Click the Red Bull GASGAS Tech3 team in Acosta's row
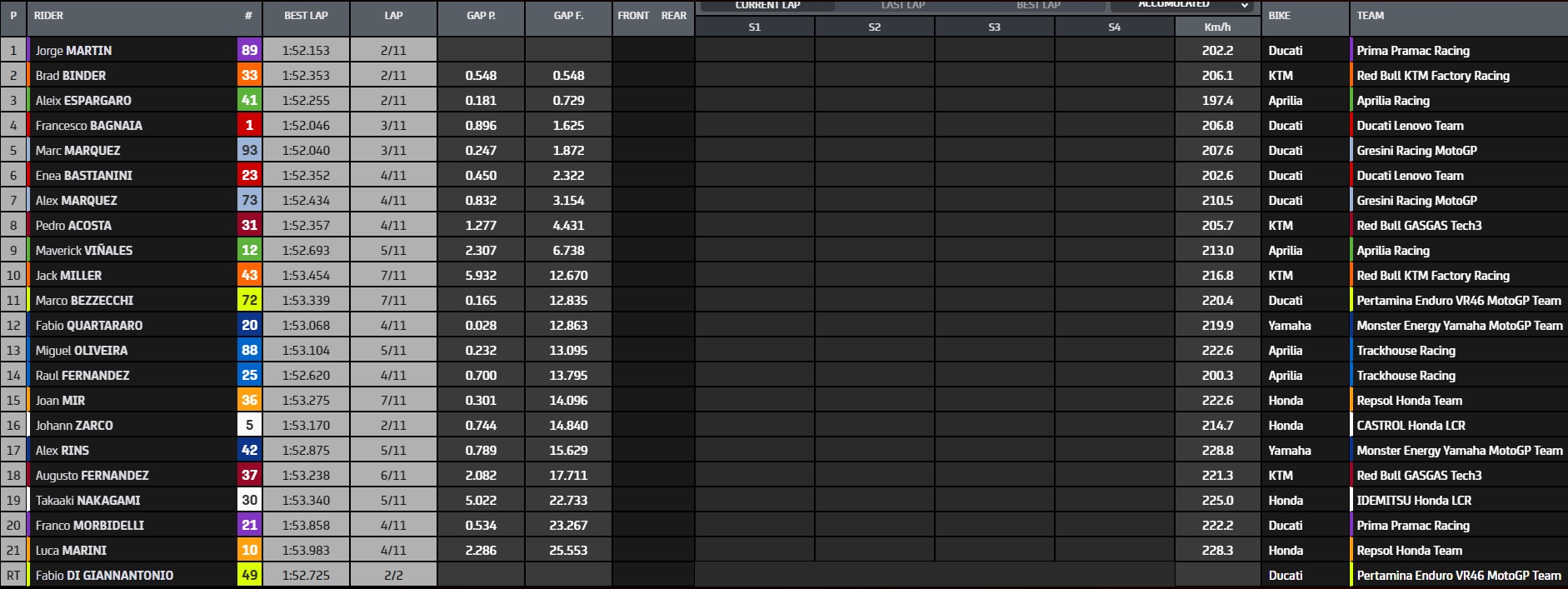Image resolution: width=1568 pixels, height=589 pixels. click(x=1419, y=226)
